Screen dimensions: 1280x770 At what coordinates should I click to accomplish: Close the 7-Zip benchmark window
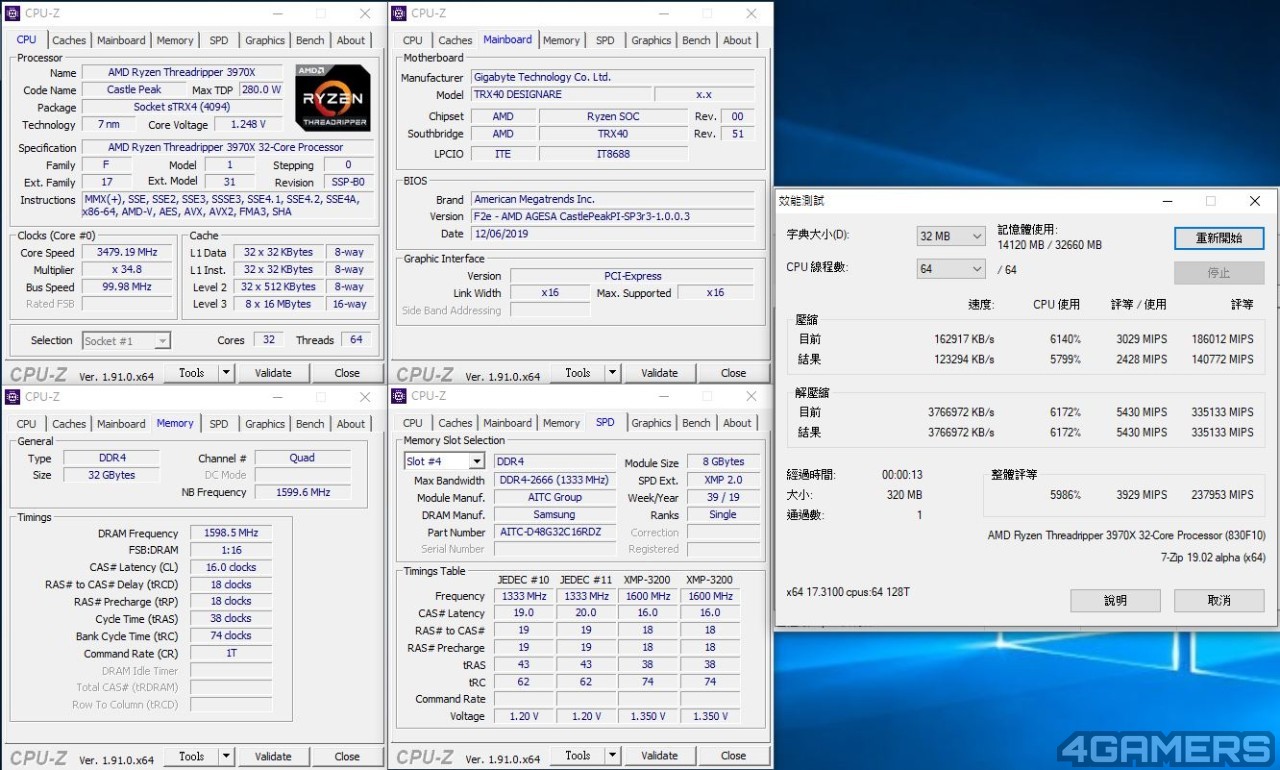tap(1254, 200)
